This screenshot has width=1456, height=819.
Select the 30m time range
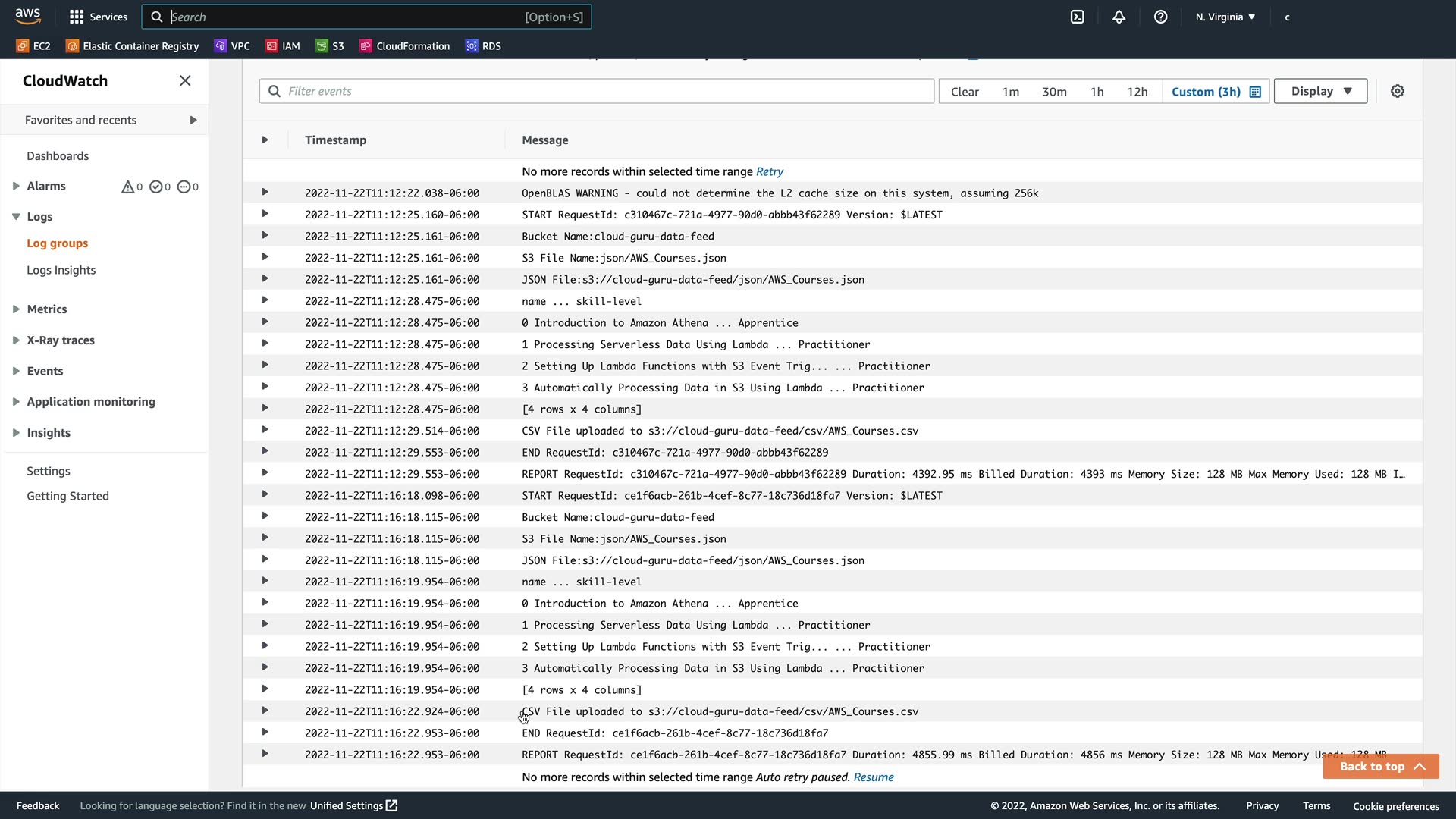(x=1054, y=92)
